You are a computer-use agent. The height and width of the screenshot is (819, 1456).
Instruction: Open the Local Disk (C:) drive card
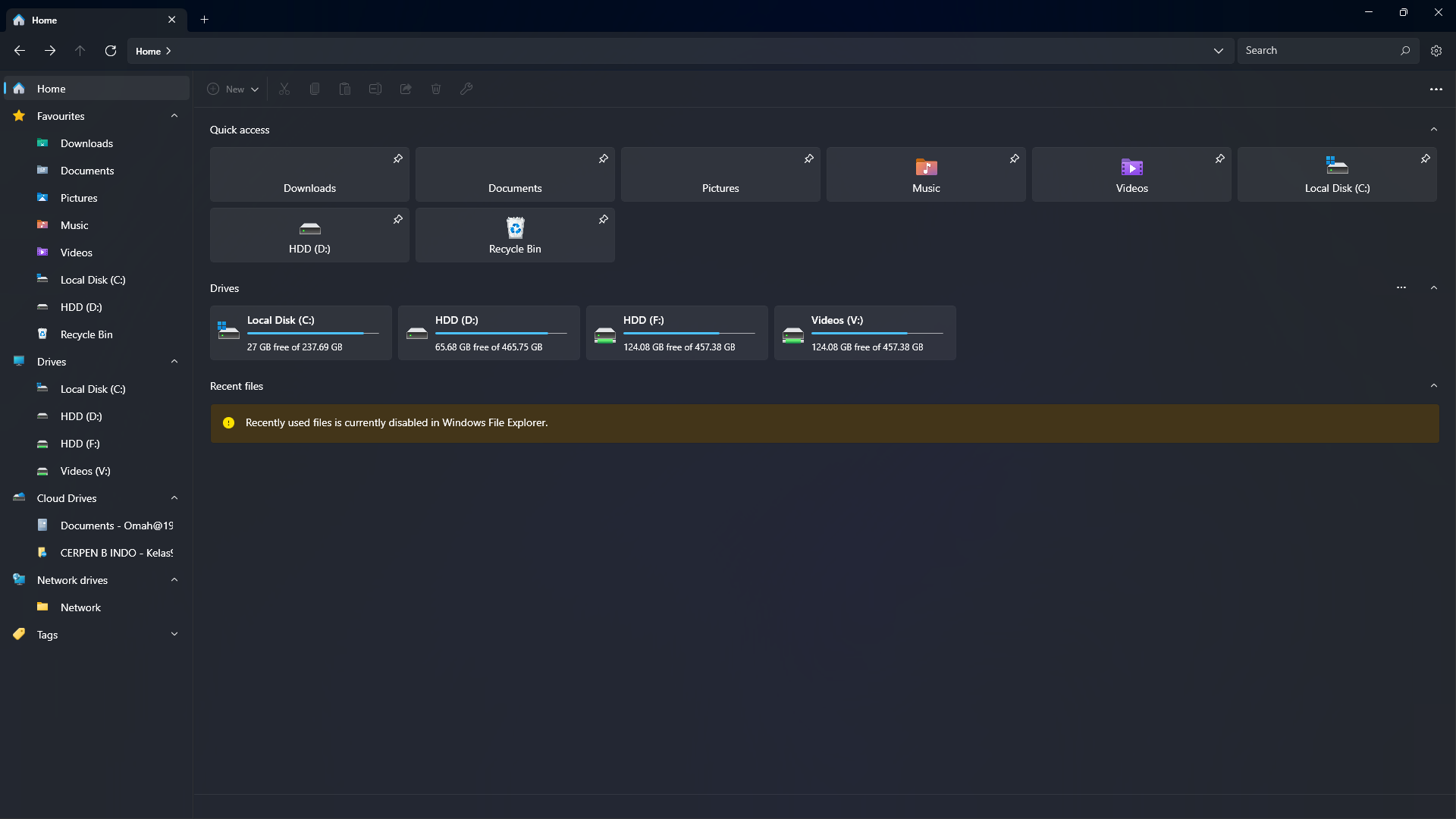(x=300, y=333)
